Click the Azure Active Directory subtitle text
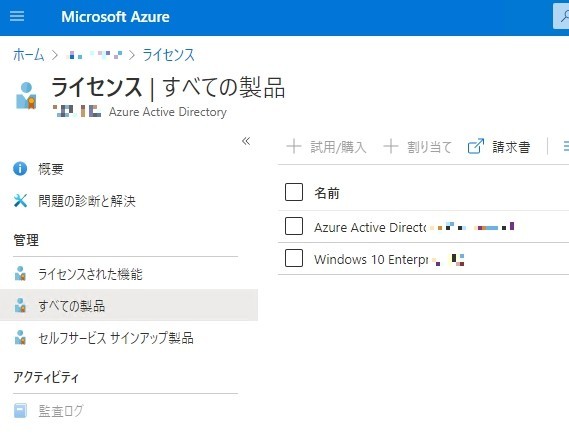The image size is (569, 437). click(168, 112)
